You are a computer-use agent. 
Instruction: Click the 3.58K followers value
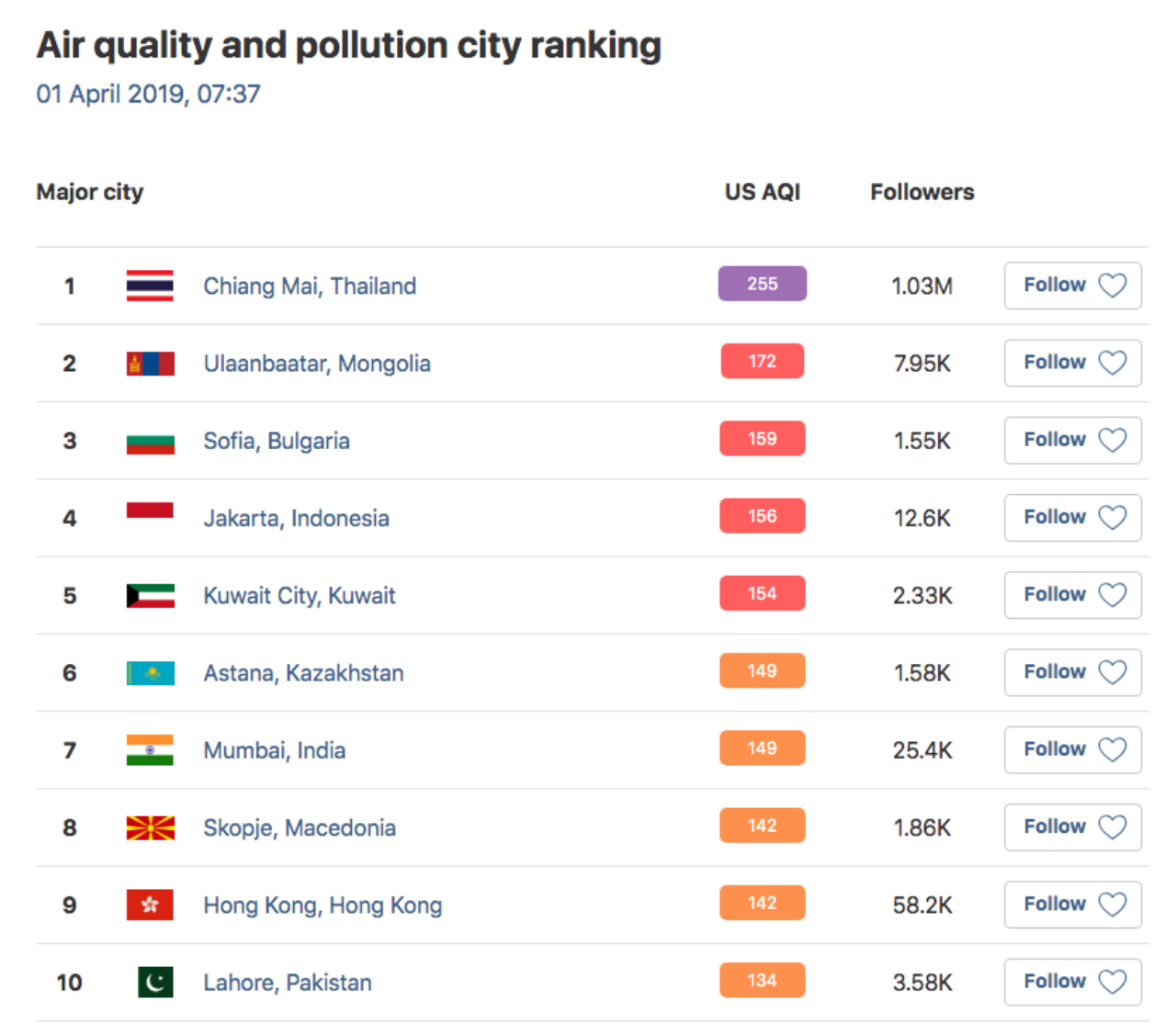coord(922,983)
